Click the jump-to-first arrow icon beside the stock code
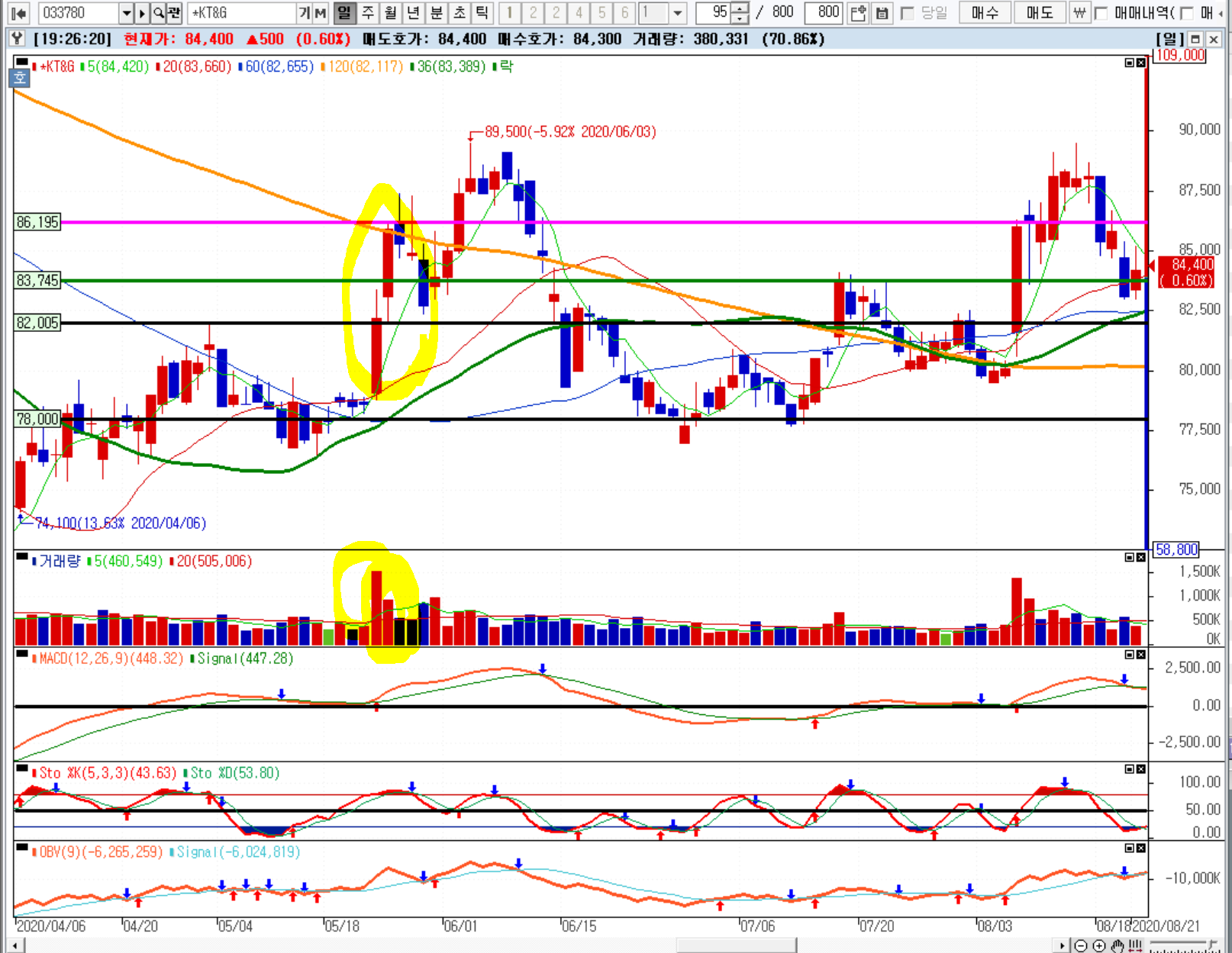The height and width of the screenshot is (953, 1232). 19,13
